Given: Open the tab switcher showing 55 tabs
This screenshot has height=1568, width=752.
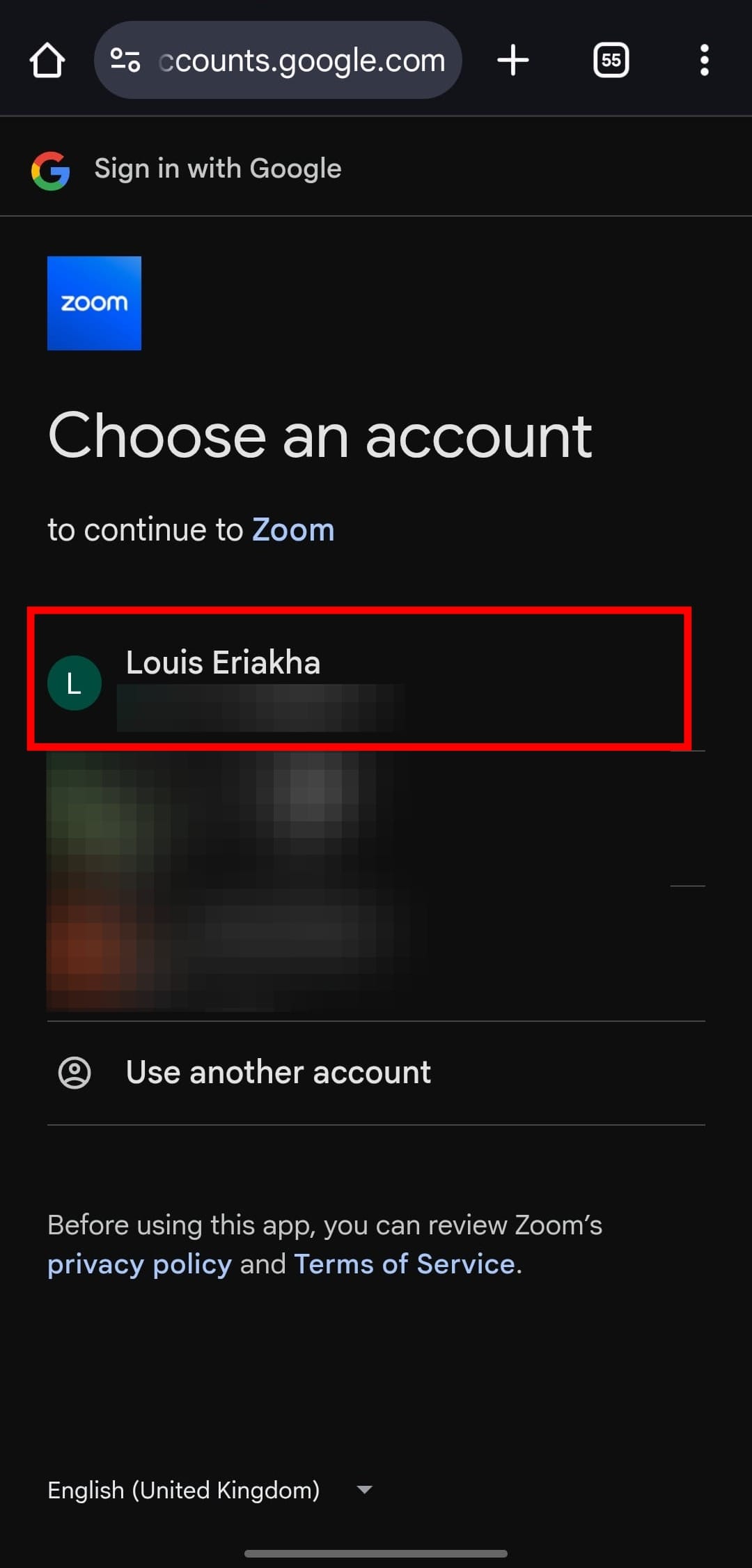Looking at the screenshot, I should [x=611, y=61].
